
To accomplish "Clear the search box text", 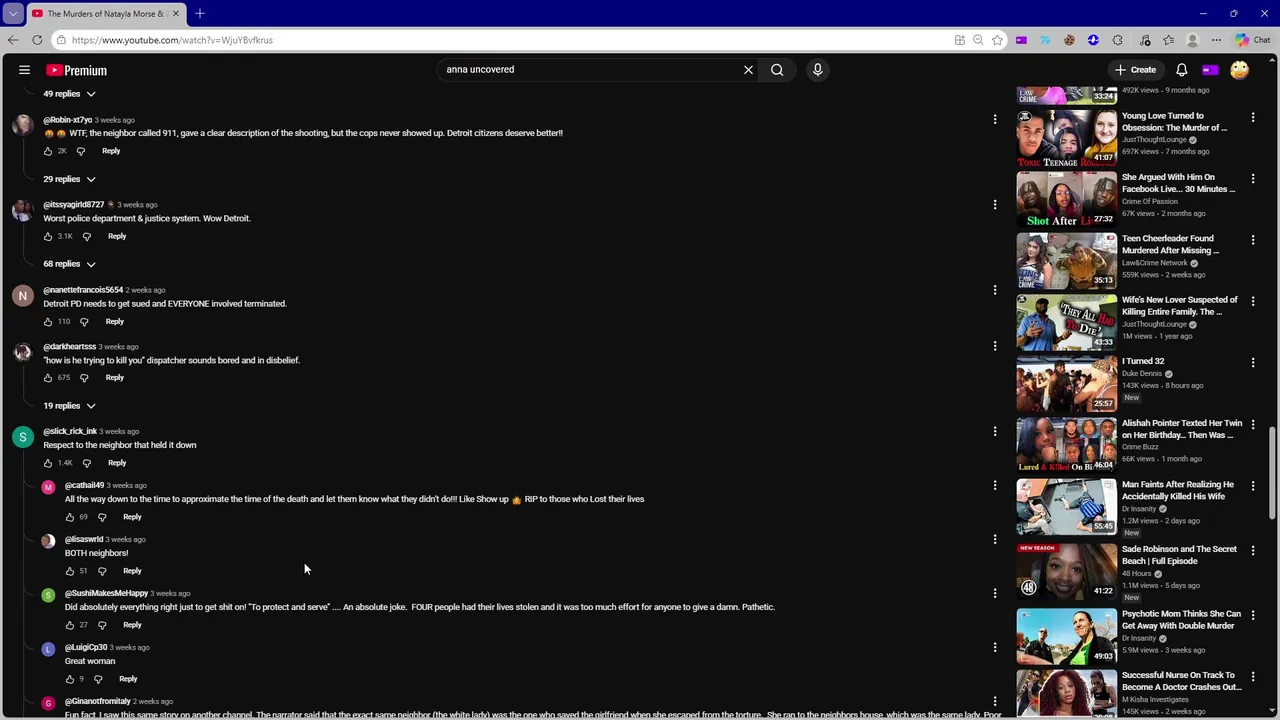I will point(748,70).
